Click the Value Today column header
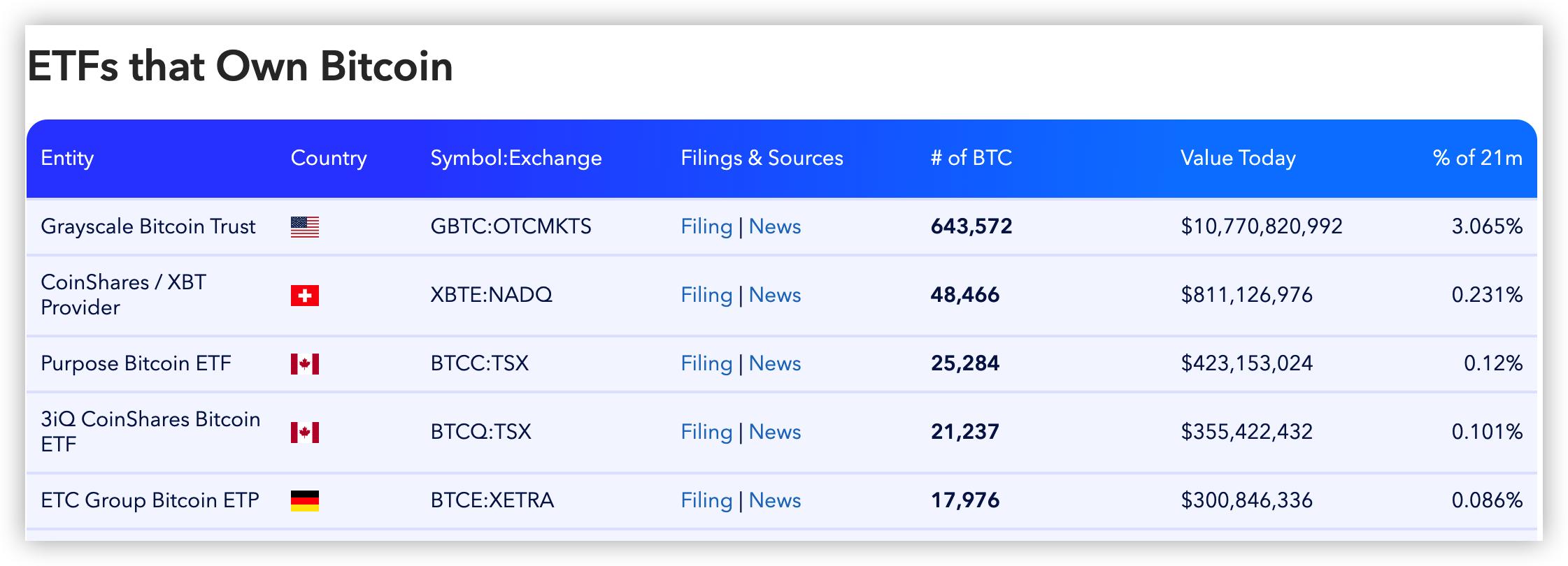 1238,158
